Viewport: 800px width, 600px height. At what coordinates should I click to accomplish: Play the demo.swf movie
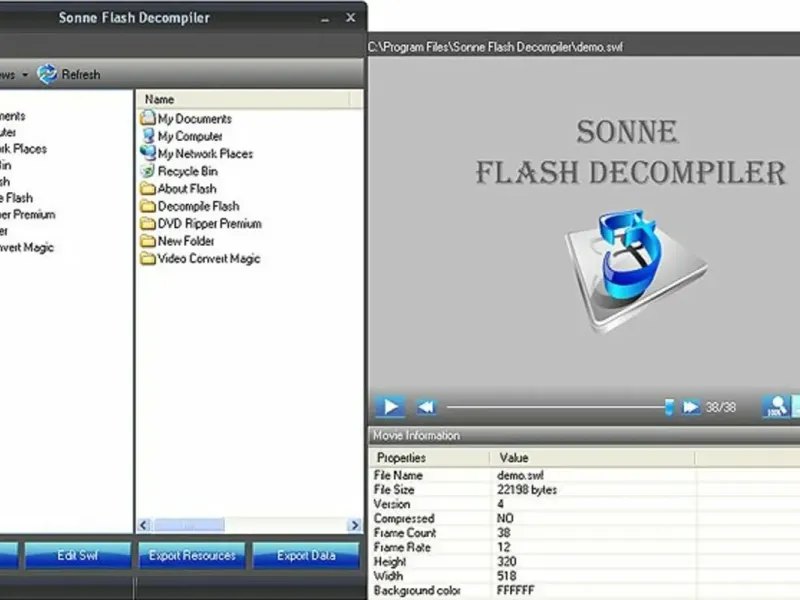click(x=390, y=407)
